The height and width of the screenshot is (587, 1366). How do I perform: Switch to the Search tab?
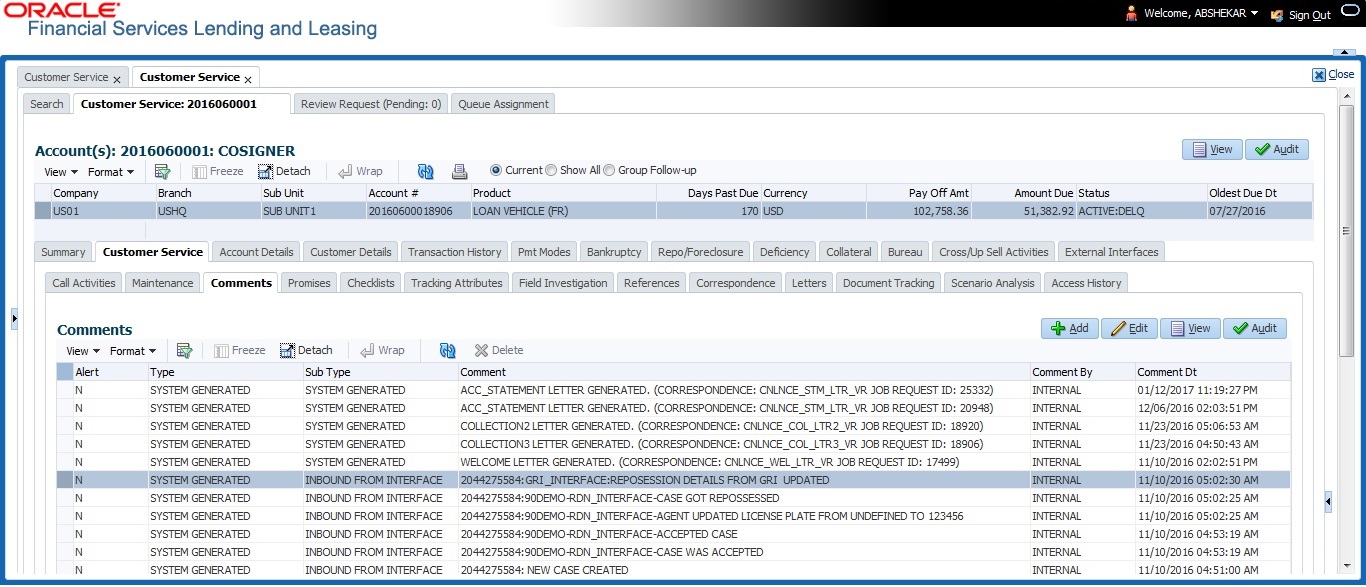coord(47,104)
